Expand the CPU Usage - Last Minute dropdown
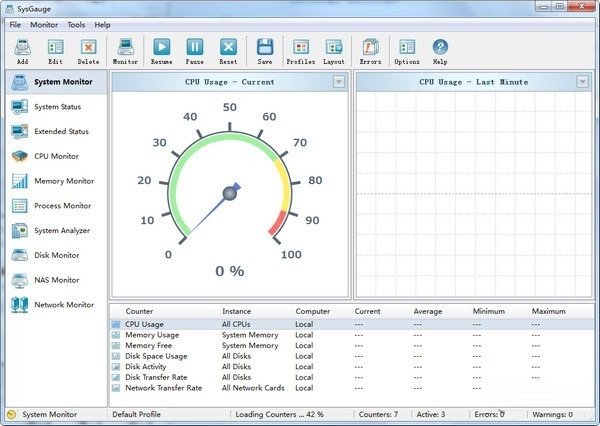This screenshot has height=426, width=600. (x=582, y=82)
